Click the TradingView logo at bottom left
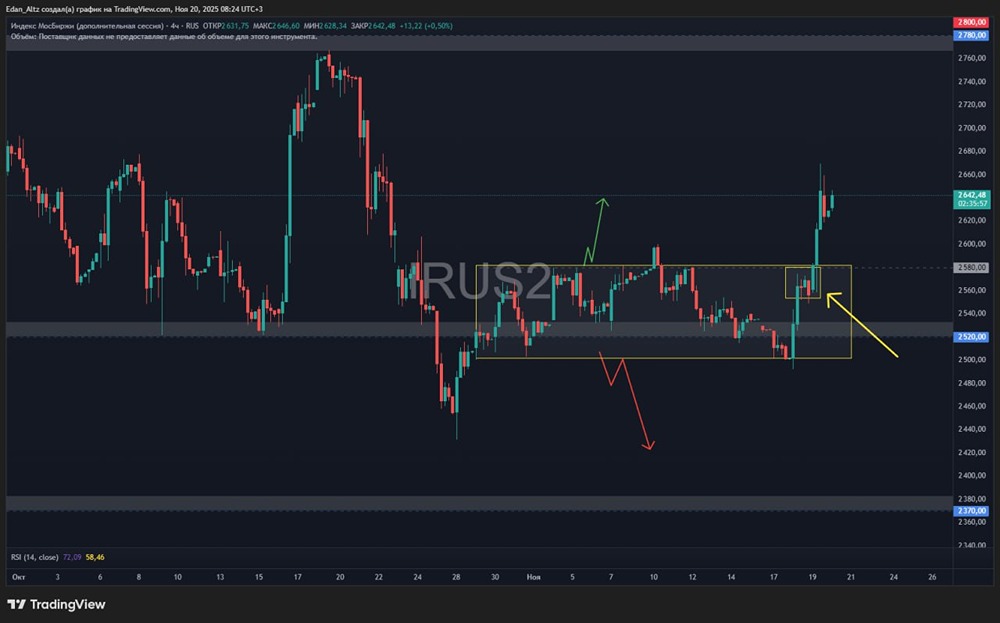This screenshot has width=1000, height=623. click(56, 605)
